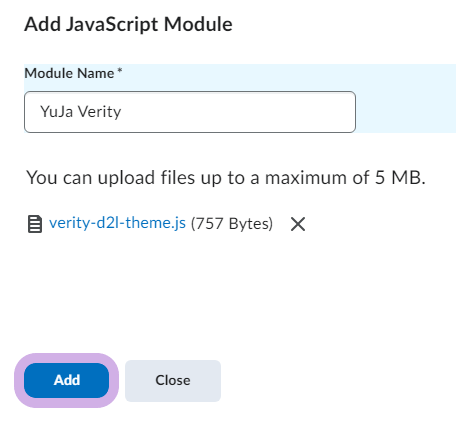Viewport: 456px width, 423px height.
Task: Click the word Verity inside the name field
Action: (99, 112)
